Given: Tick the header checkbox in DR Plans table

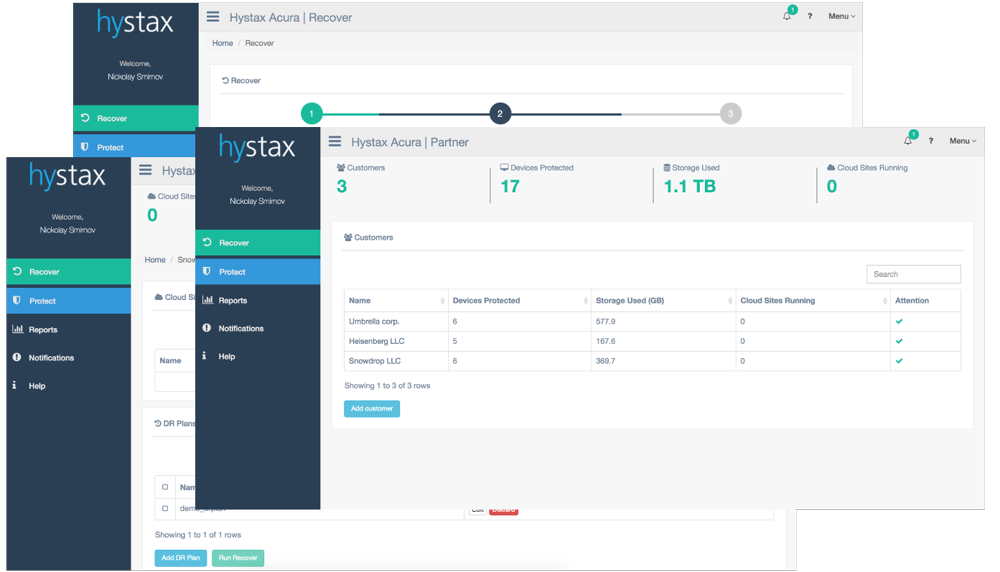Looking at the screenshot, I should coord(165,487).
